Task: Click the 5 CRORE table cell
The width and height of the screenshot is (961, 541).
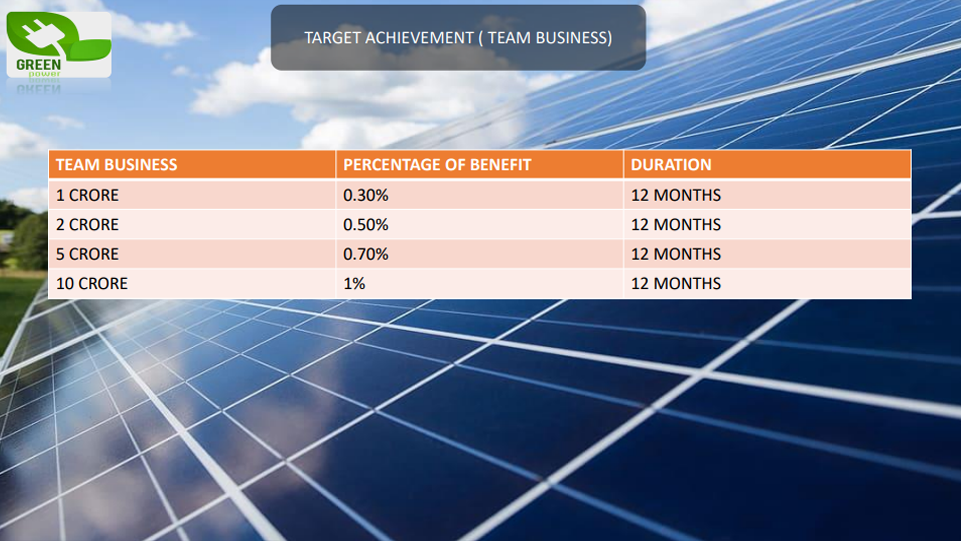Action: coord(87,254)
